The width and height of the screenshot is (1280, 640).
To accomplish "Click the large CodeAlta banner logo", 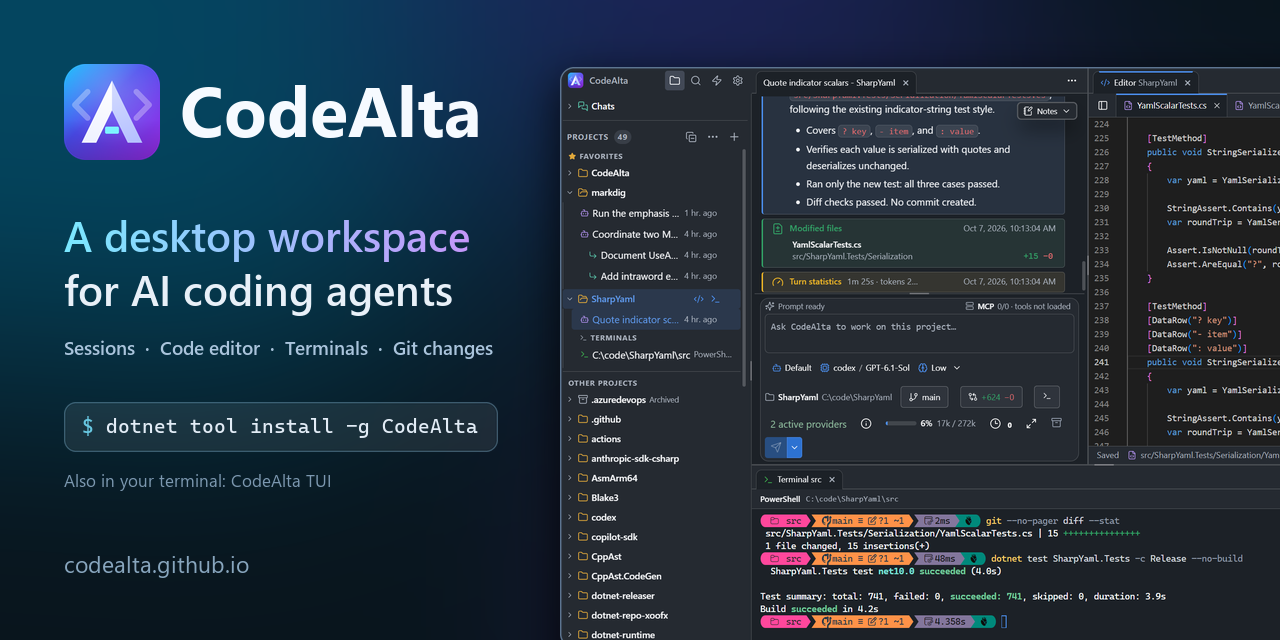I will point(112,112).
